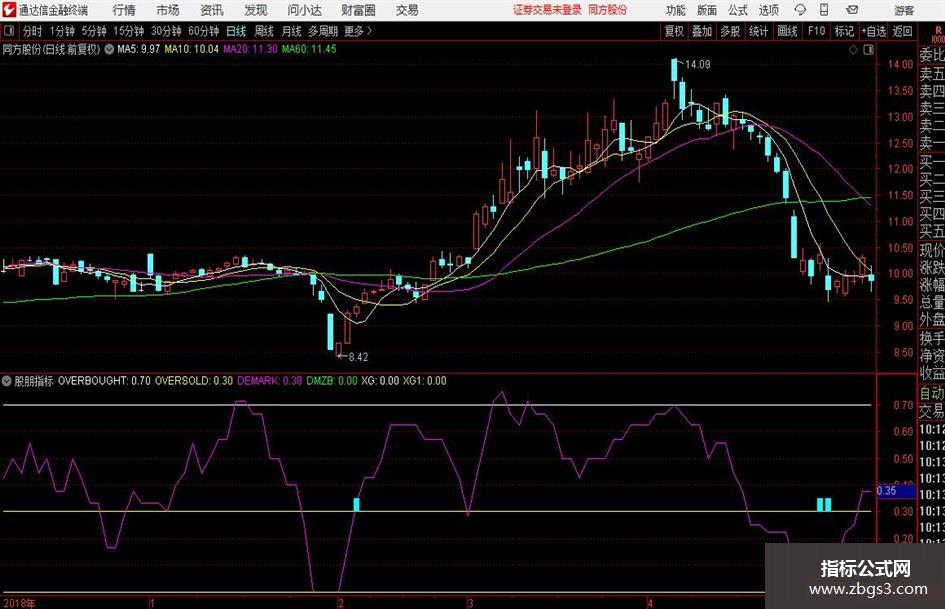Click the February buy signal cyan bar
This screenshot has height=609, width=945.
coord(356,505)
